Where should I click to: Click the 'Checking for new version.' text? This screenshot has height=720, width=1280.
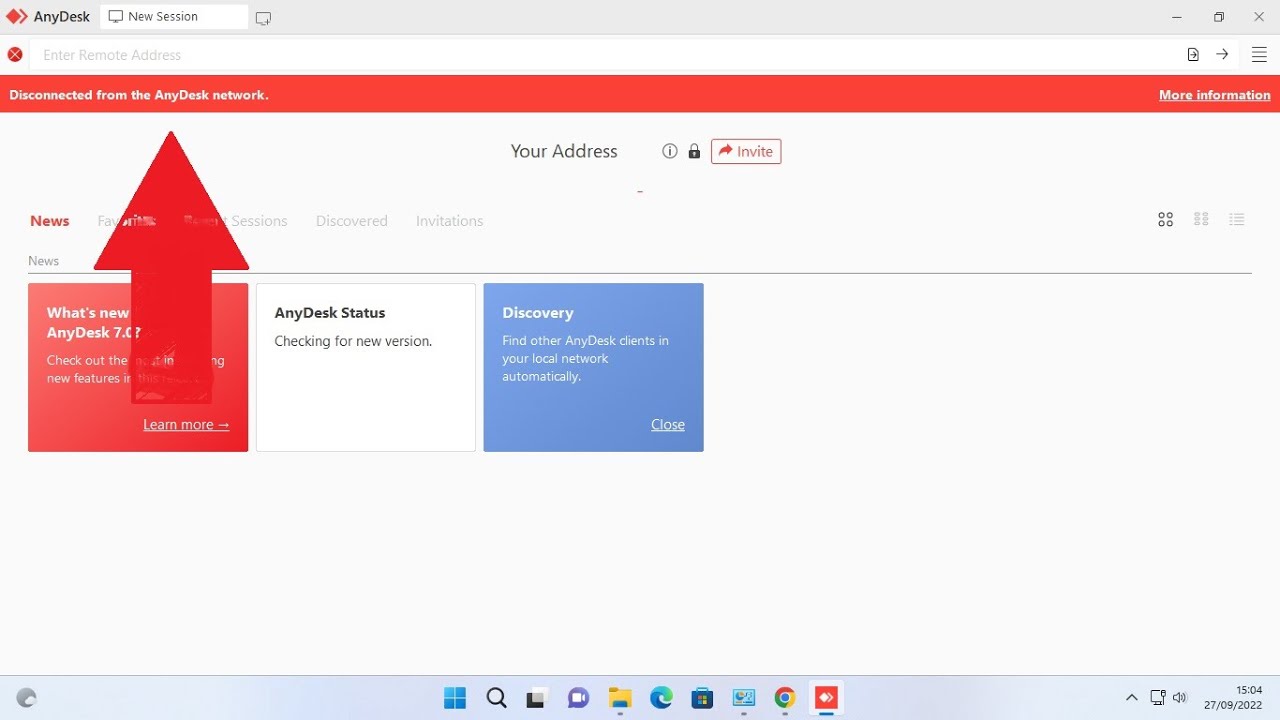point(353,341)
